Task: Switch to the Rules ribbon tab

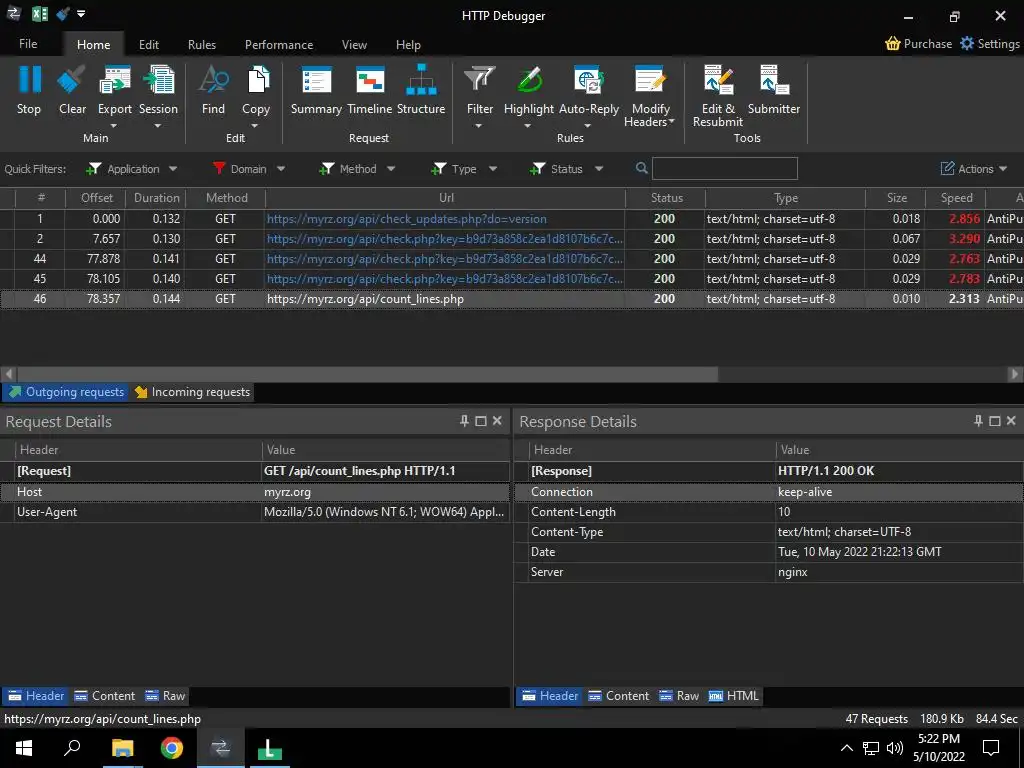Action: [202, 44]
